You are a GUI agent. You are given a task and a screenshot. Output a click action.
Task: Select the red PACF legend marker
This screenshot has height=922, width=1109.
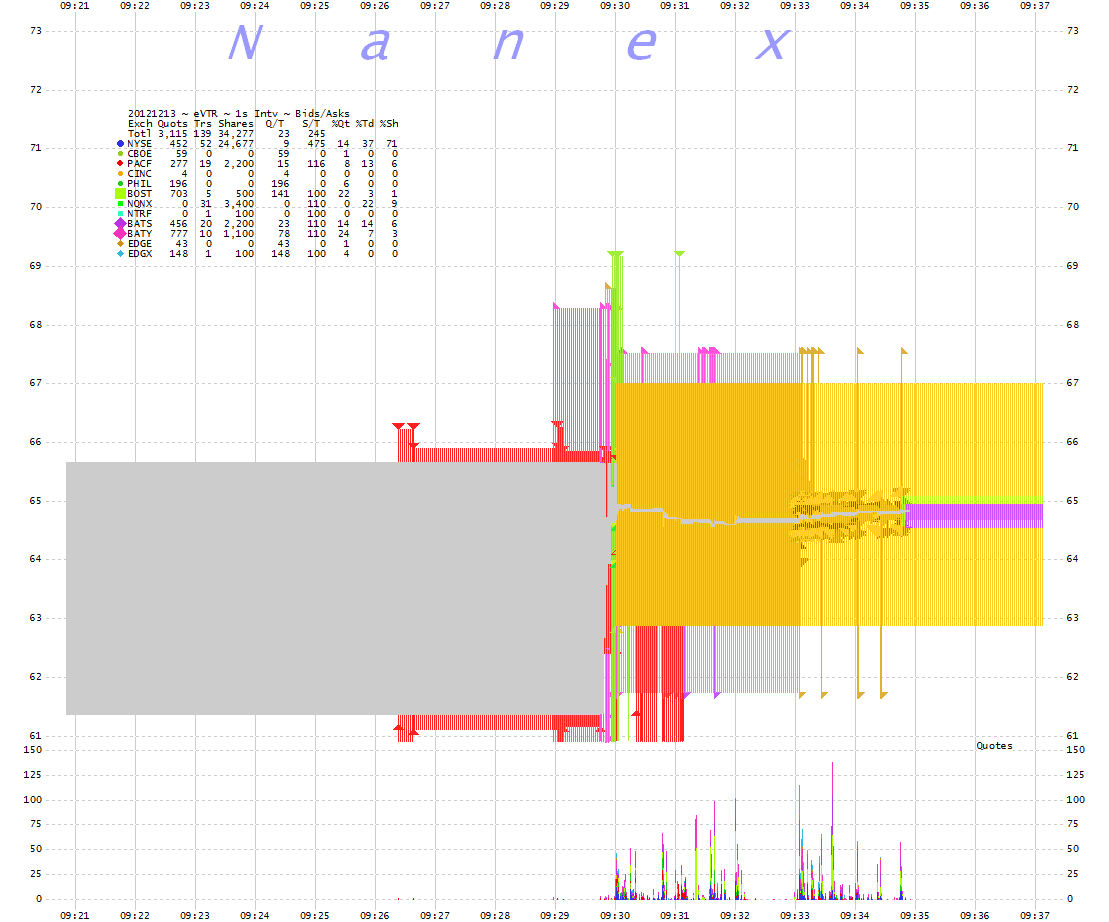[x=120, y=163]
